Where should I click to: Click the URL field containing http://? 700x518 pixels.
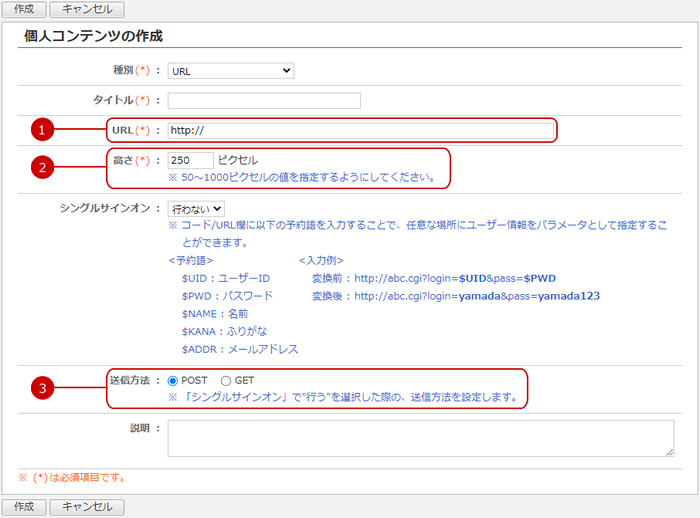point(360,130)
